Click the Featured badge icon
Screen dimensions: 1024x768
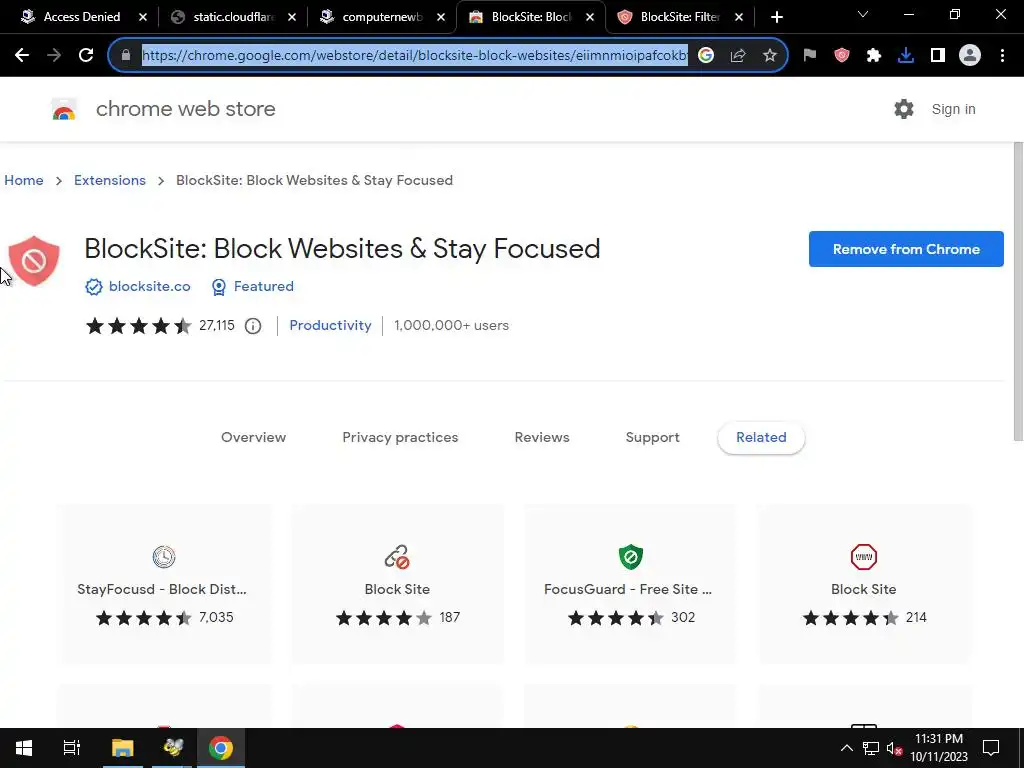pos(219,287)
